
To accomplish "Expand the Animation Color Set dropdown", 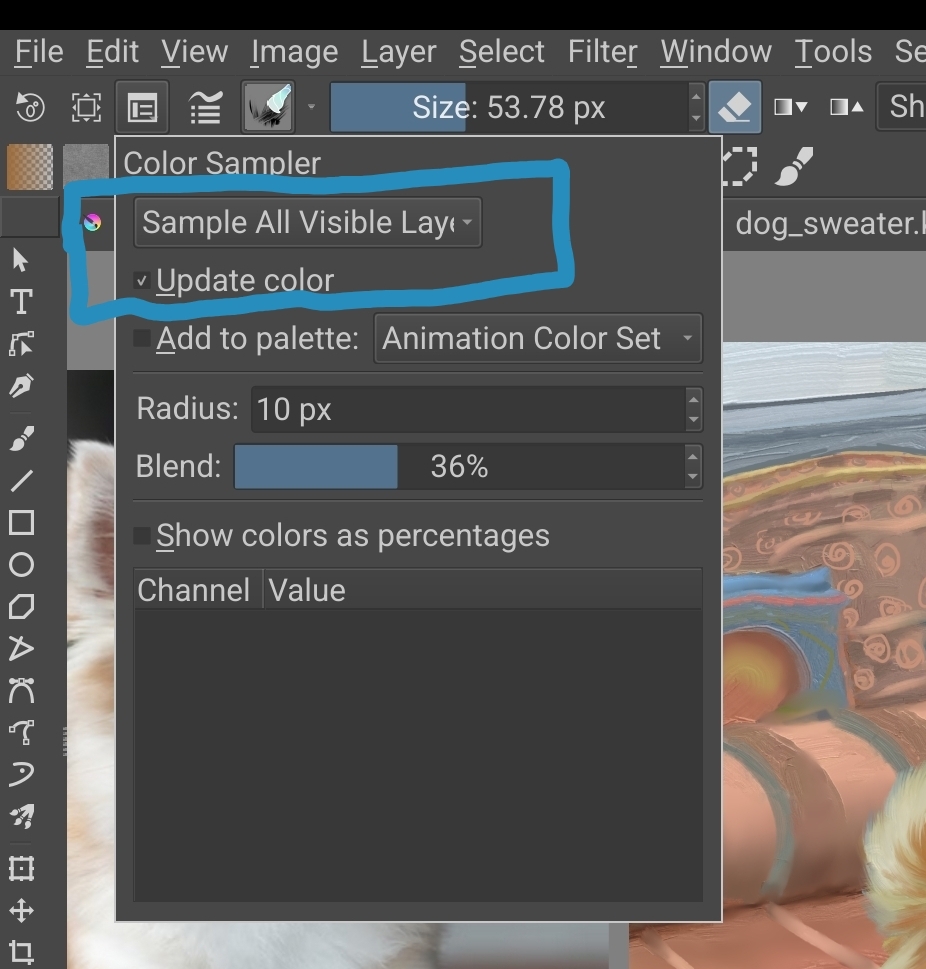I will (537, 339).
